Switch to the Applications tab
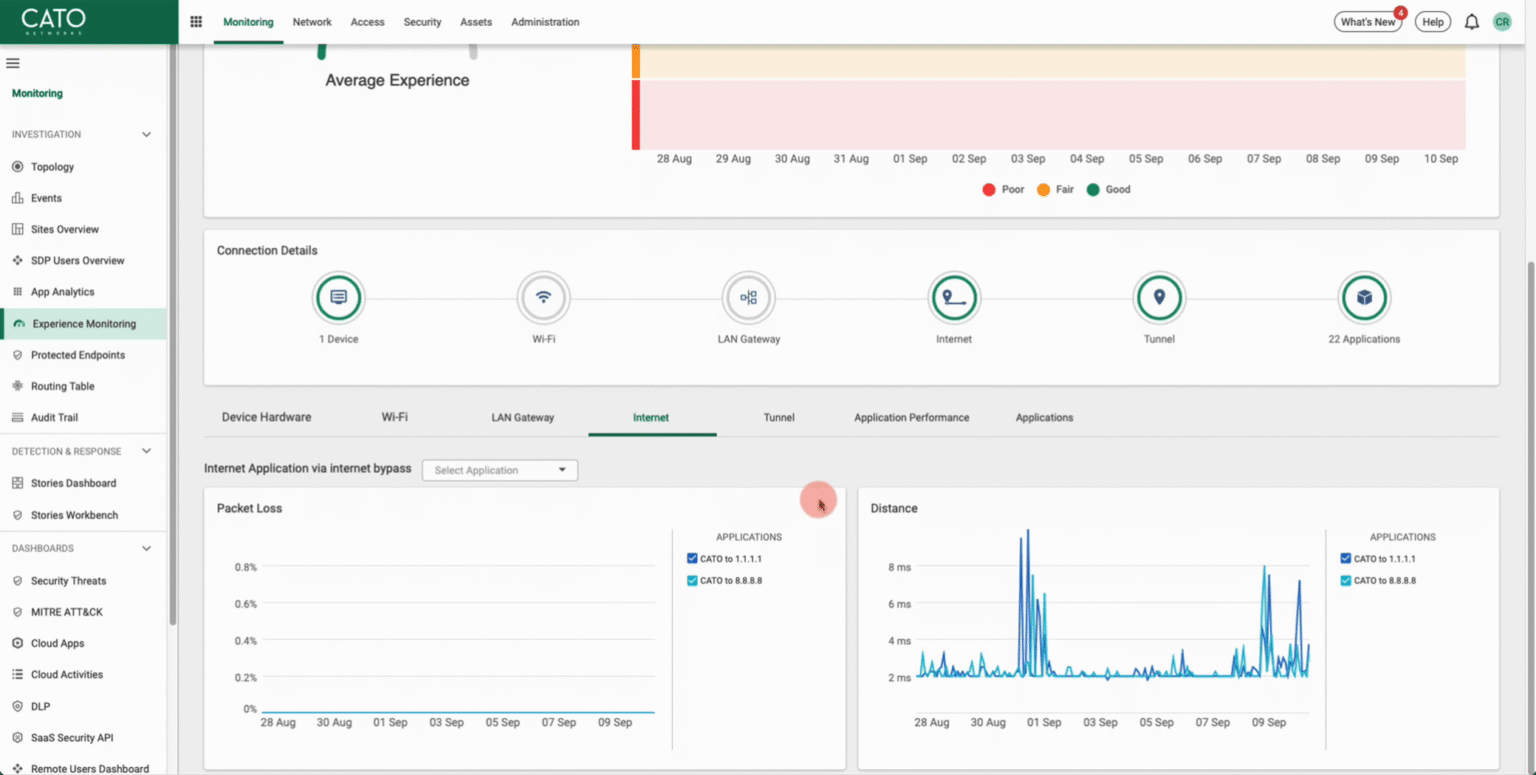The image size is (1536, 775). 1044,417
